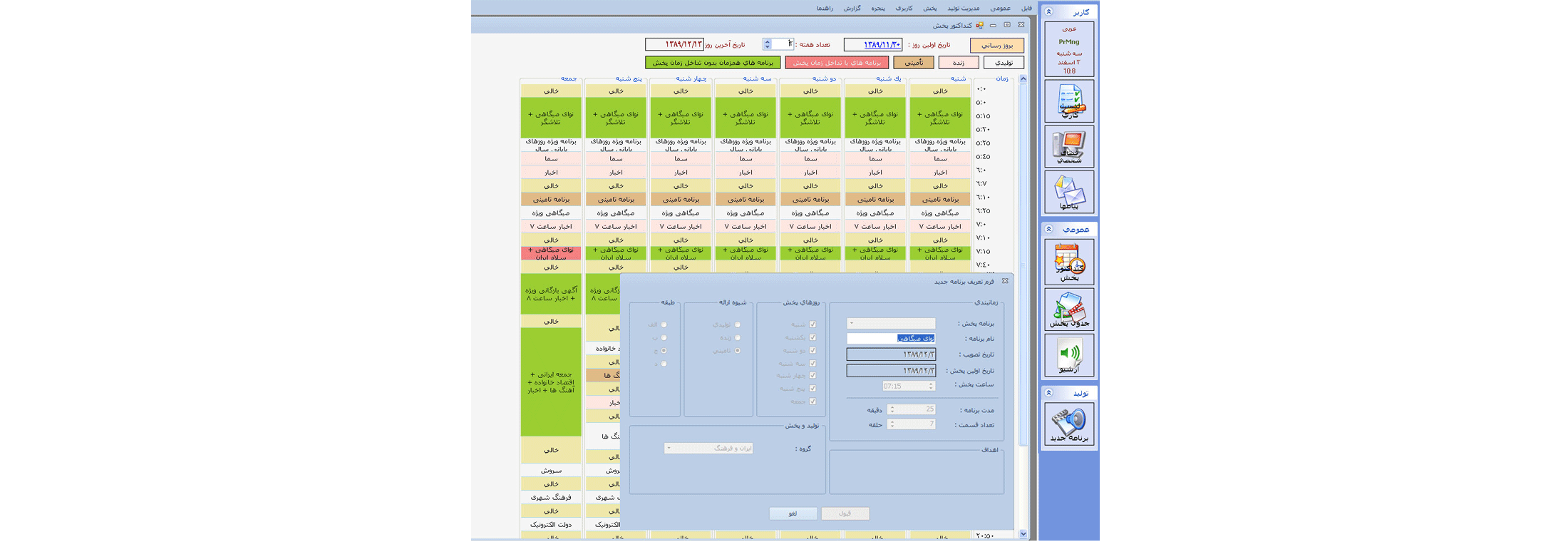Open the جدول پخش (broadcast table) icon
This screenshot has height=542, width=1568.
click(x=1069, y=310)
